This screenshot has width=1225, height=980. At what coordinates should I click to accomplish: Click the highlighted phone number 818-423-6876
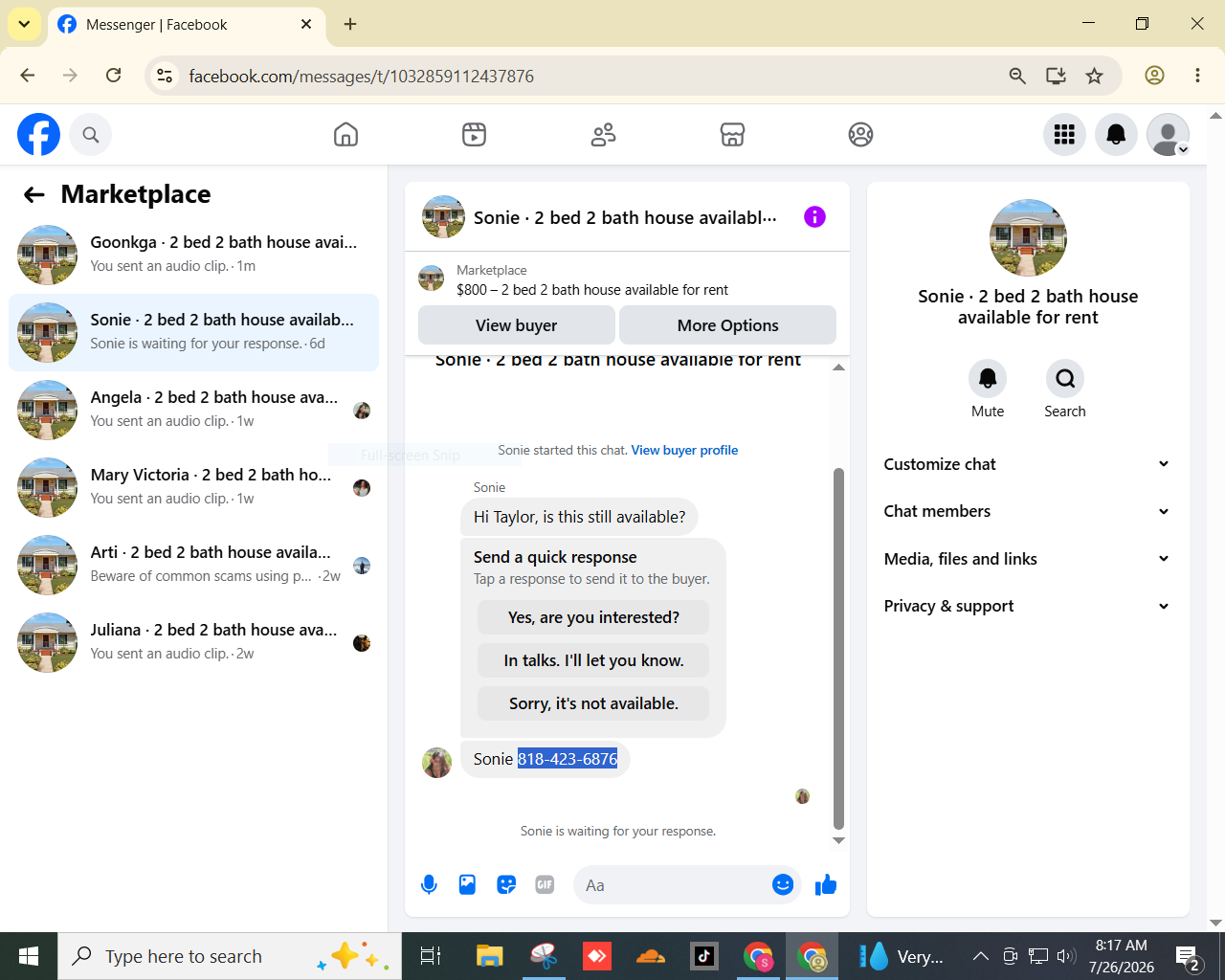coord(568,759)
